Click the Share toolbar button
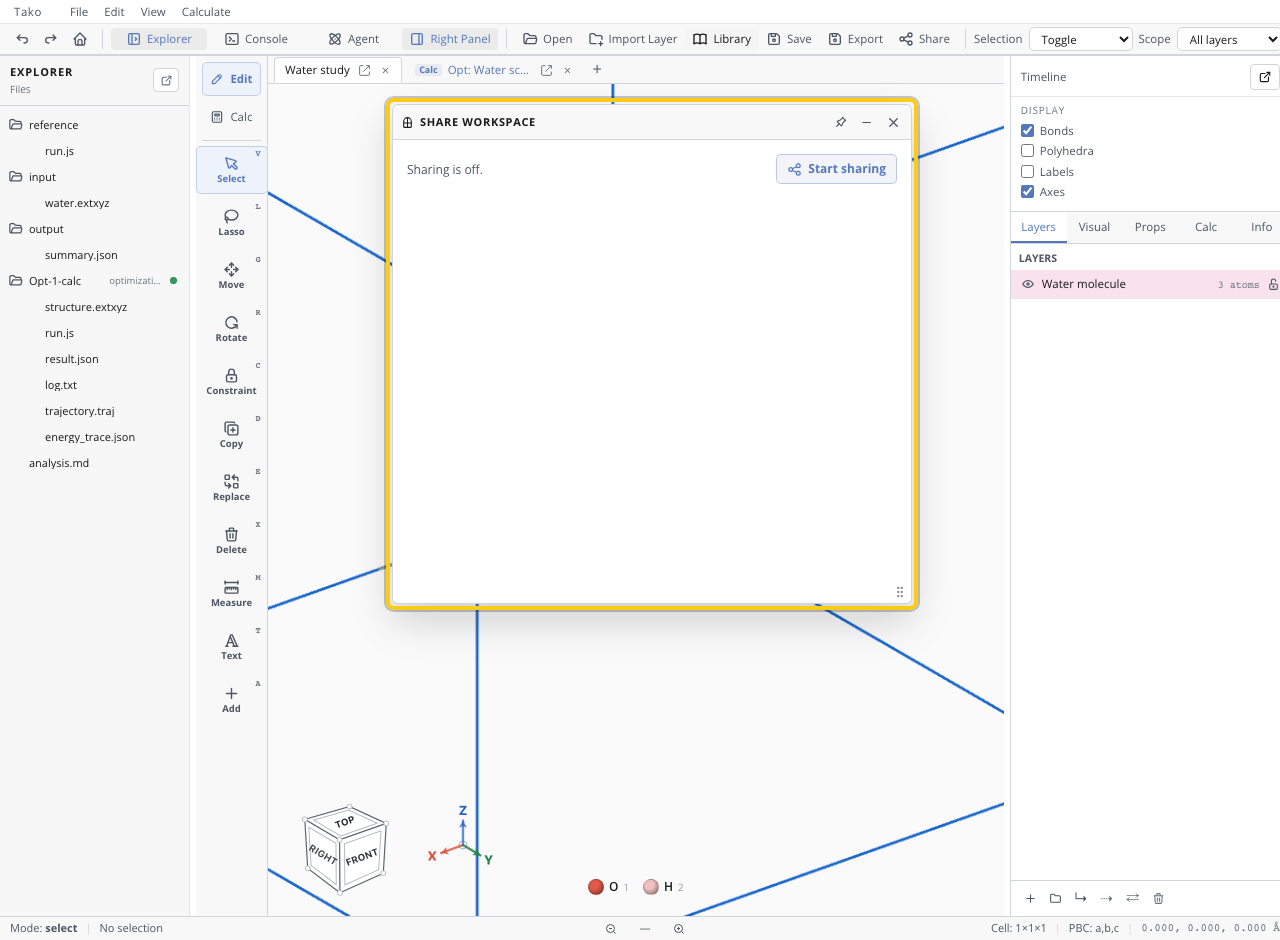This screenshot has height=940, width=1280. (x=924, y=39)
